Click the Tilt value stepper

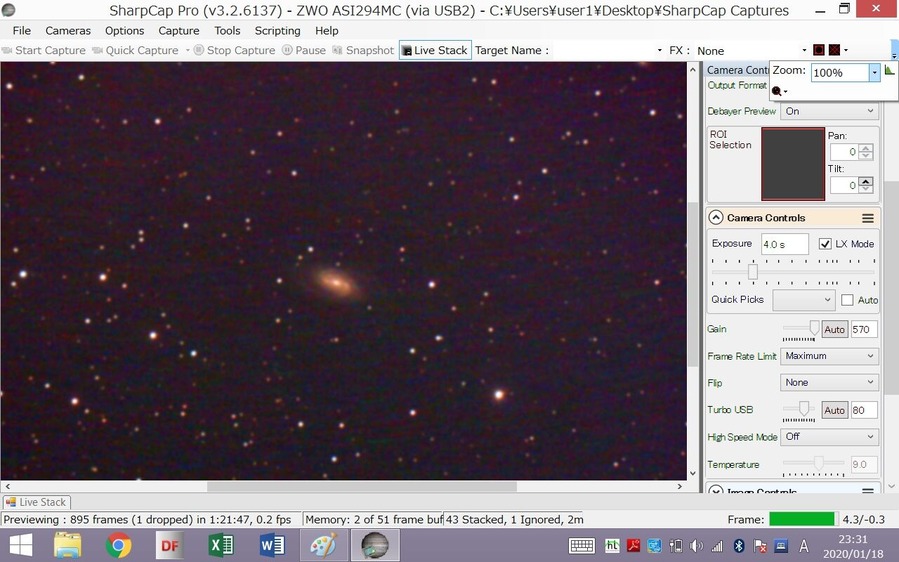tap(866, 185)
